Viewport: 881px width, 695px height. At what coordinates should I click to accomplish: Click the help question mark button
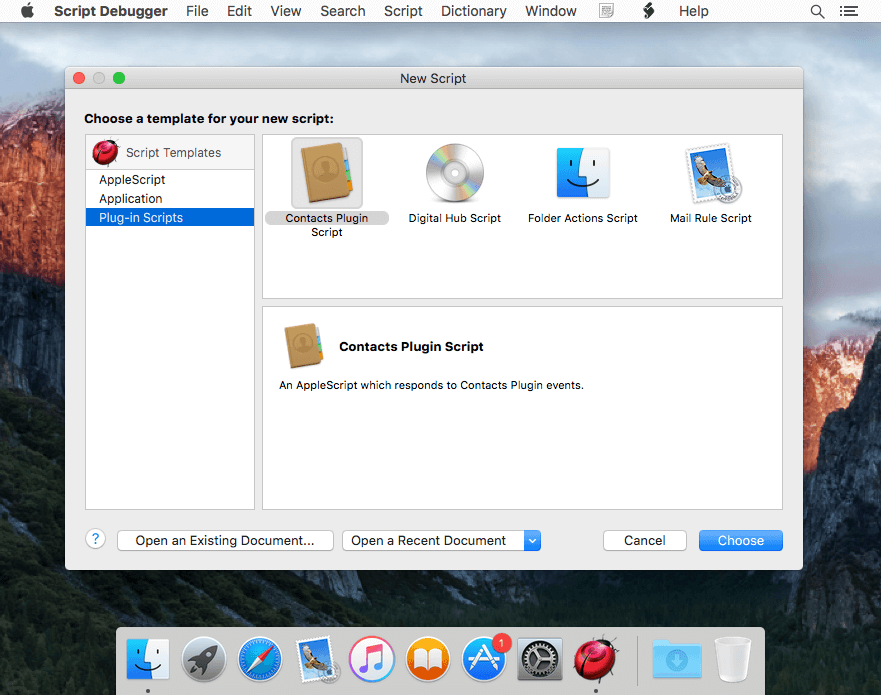(95, 538)
